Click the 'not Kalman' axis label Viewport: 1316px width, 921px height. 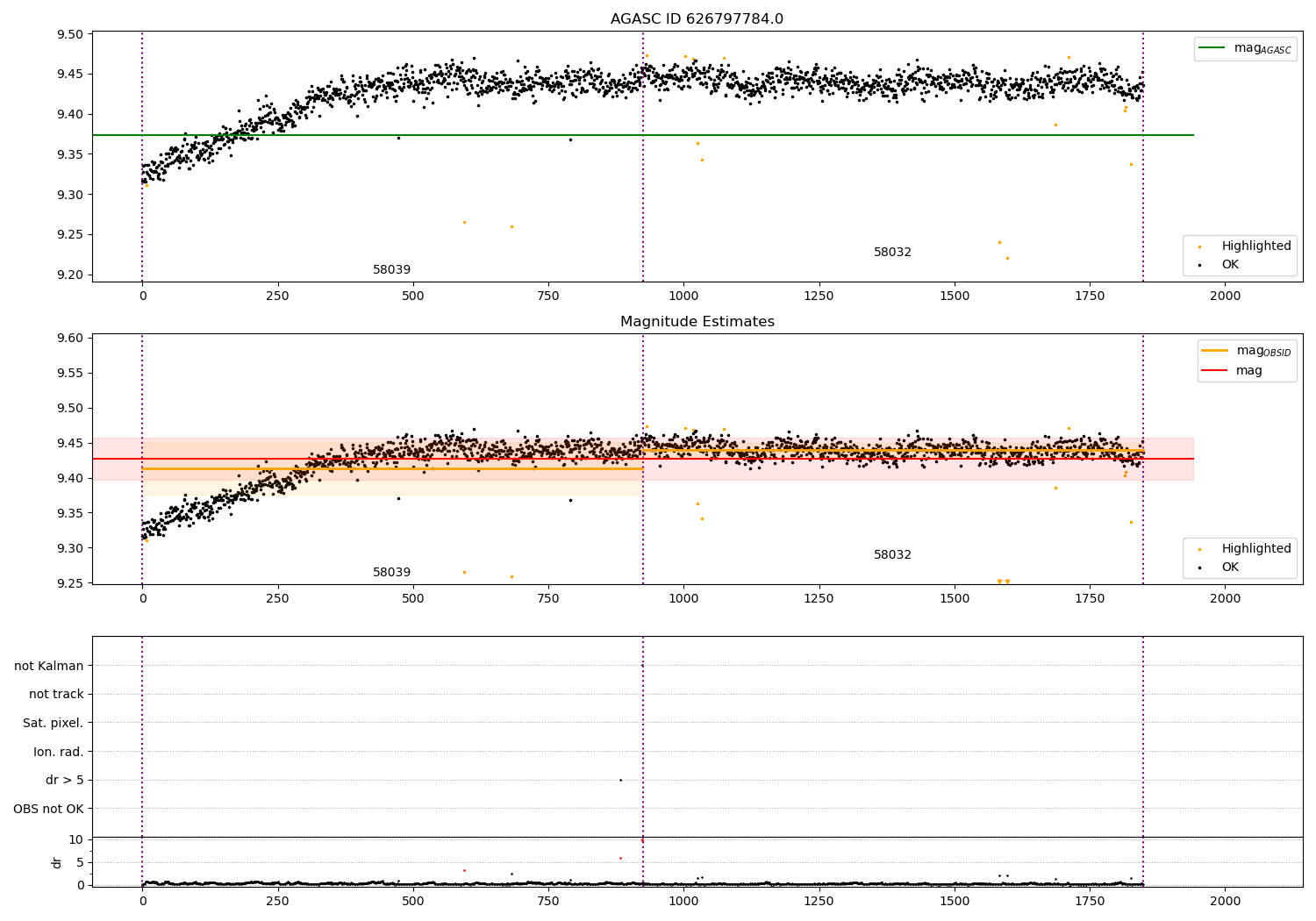49,666
